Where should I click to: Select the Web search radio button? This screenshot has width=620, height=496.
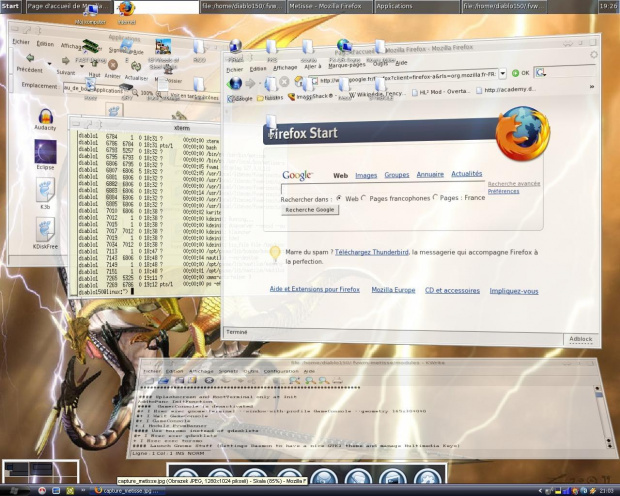coord(339,198)
